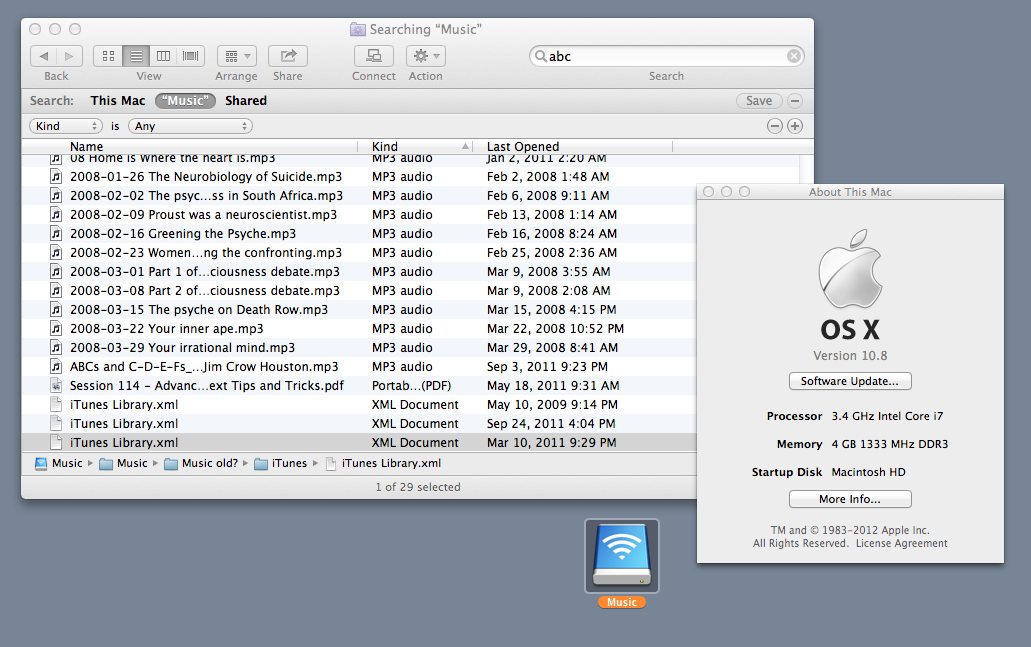The image size is (1031, 647).
Task: Click the Music label under desktop drive
Action: [622, 602]
